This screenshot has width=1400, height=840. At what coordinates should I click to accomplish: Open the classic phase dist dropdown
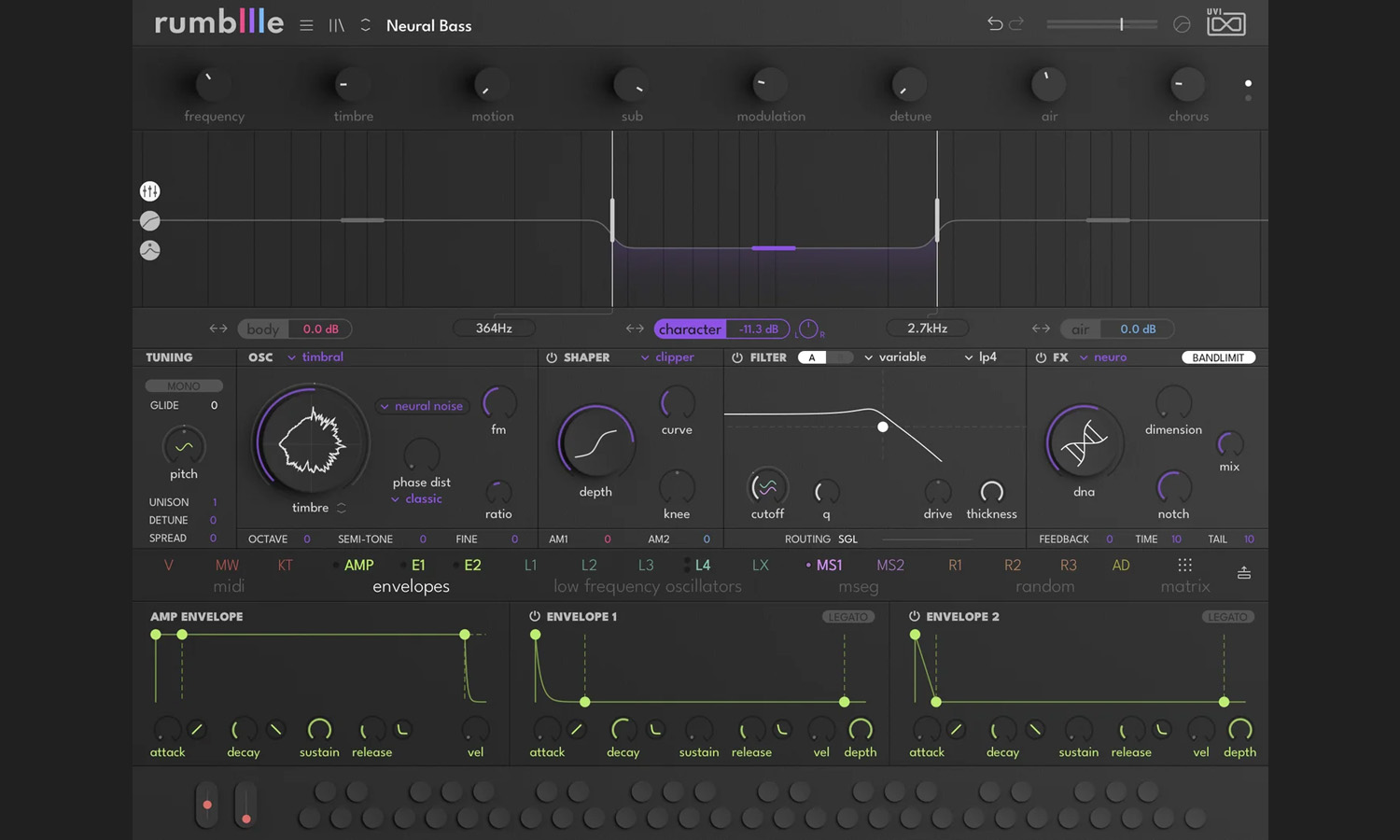(416, 499)
